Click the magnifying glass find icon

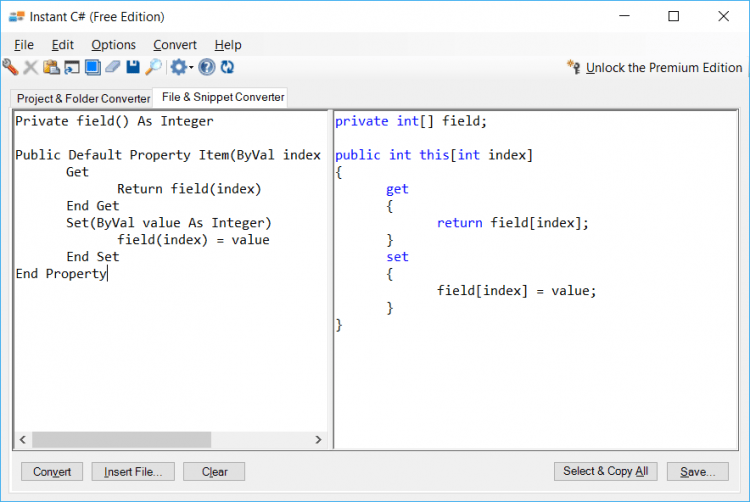(x=153, y=67)
